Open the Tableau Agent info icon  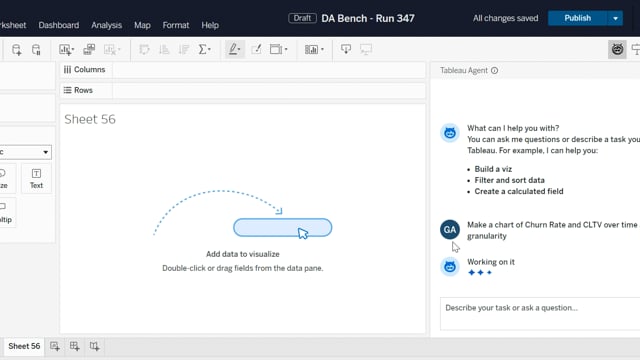coord(494,71)
